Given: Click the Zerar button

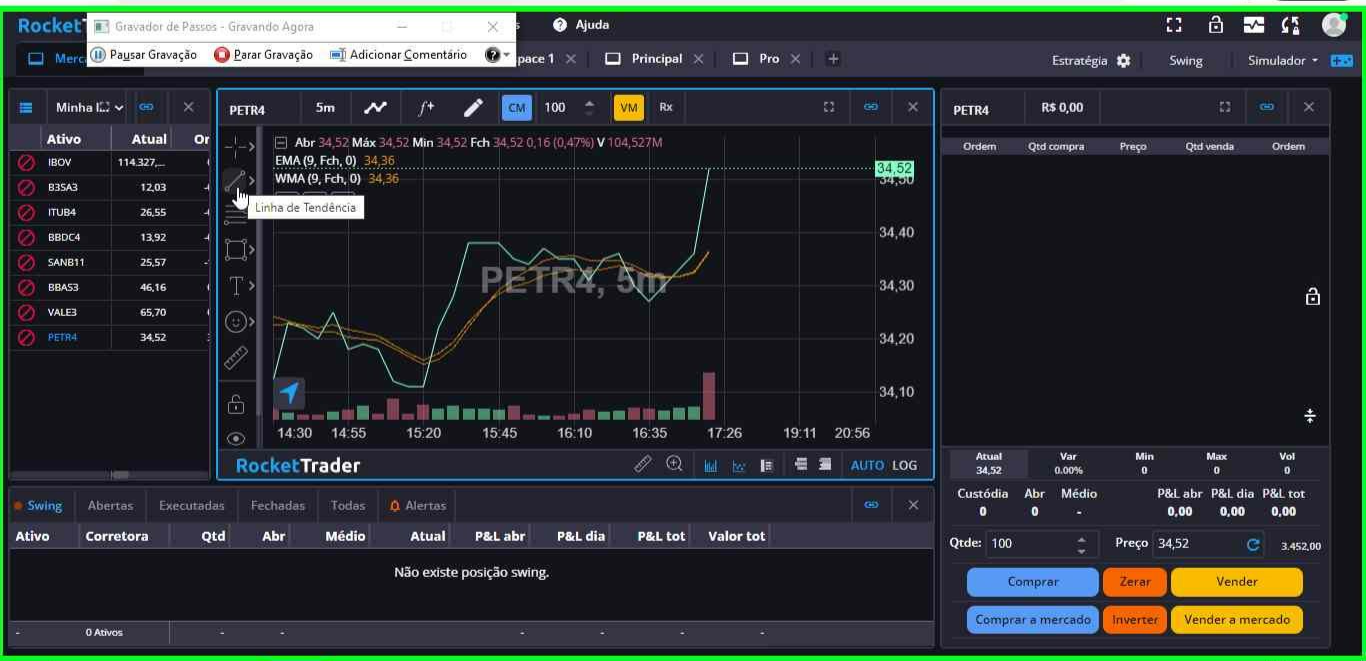Looking at the screenshot, I should pyautogui.click(x=1135, y=581).
